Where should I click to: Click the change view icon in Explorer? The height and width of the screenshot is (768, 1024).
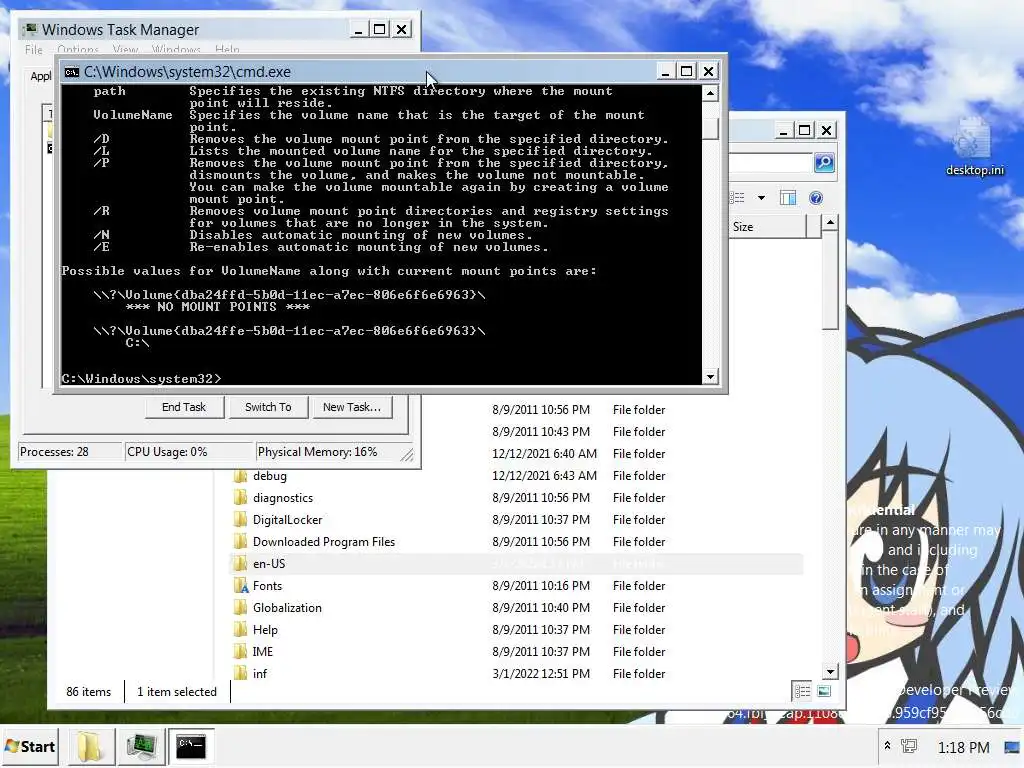pos(737,198)
